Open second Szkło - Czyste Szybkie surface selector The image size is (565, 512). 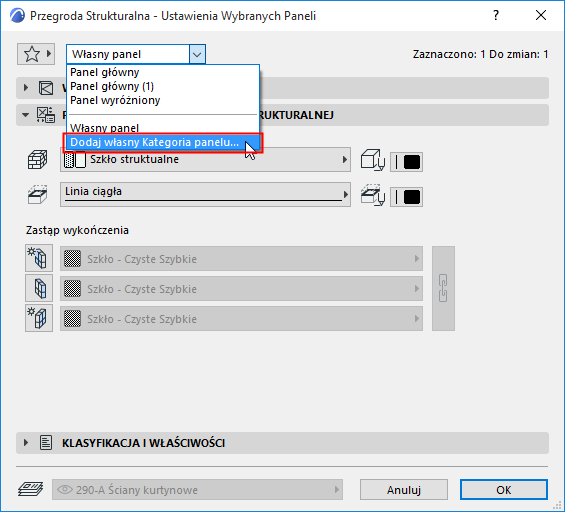(241, 289)
